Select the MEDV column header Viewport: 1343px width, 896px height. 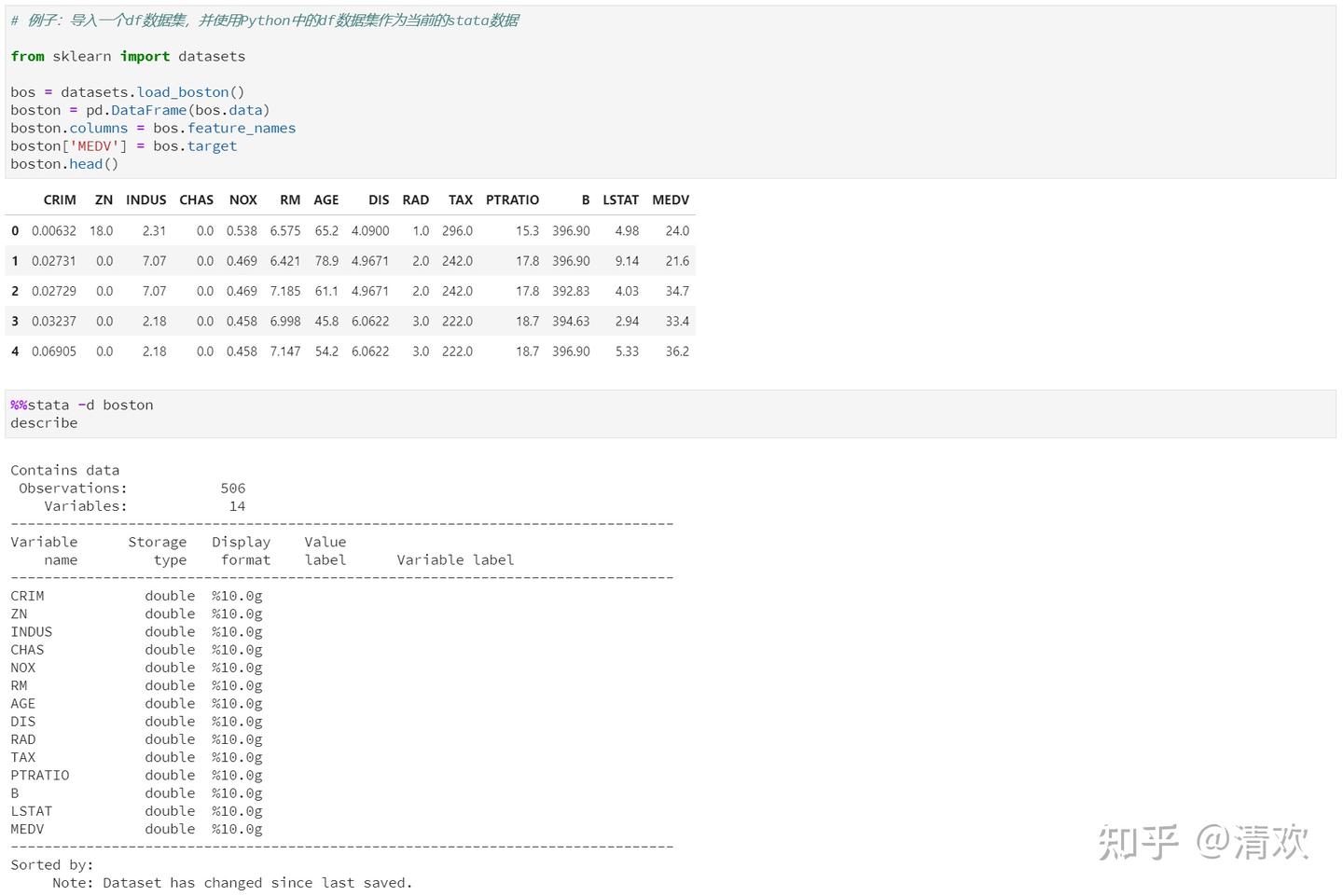671,200
